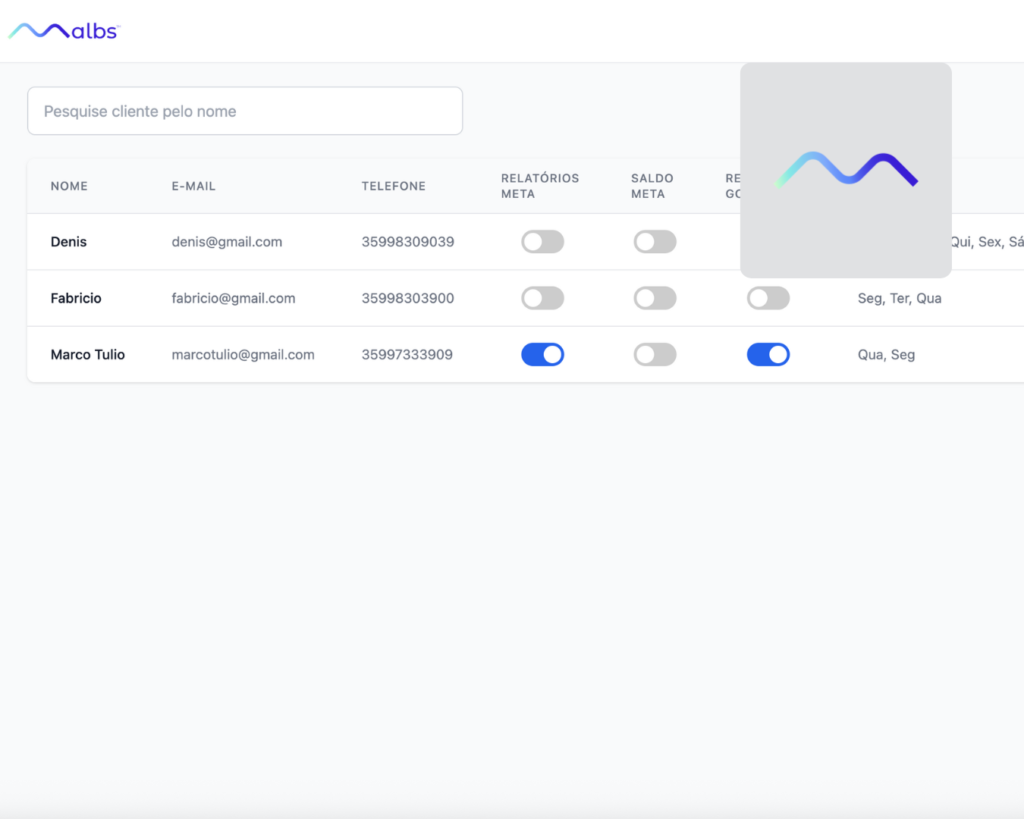The image size is (1024, 819).
Task: Click phone number 35998309039
Action: click(x=408, y=242)
